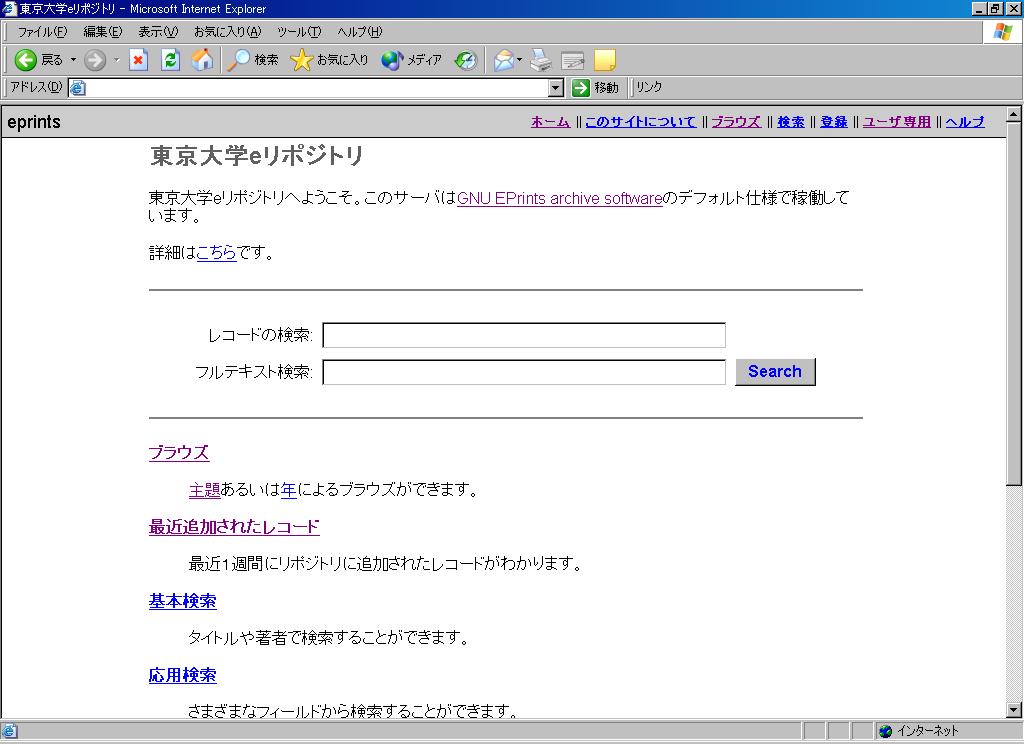Click the vertical scrollbar thumb
Screen dimensions: 1024x744
(1014, 304)
